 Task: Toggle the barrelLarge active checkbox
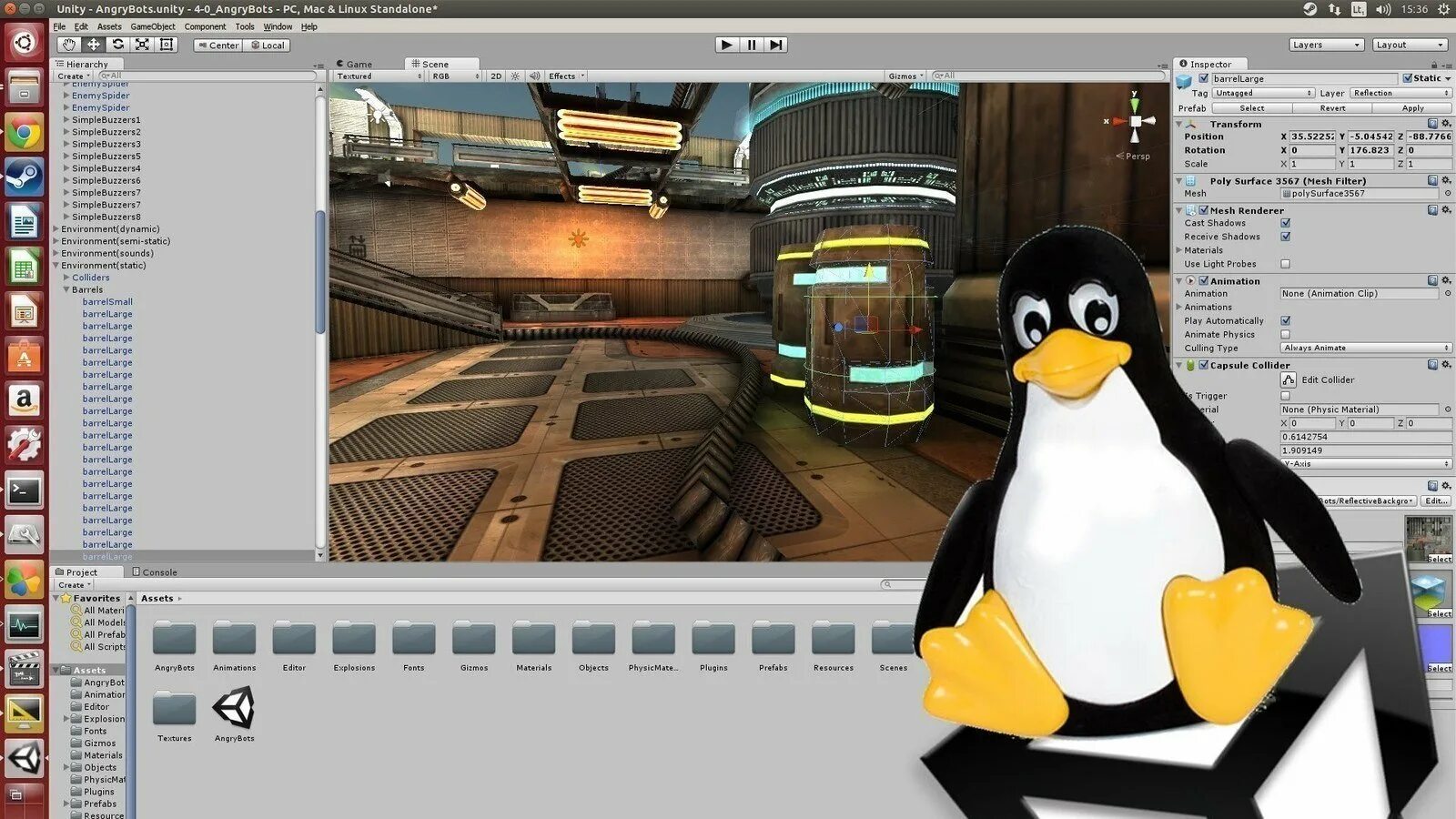coord(1204,79)
